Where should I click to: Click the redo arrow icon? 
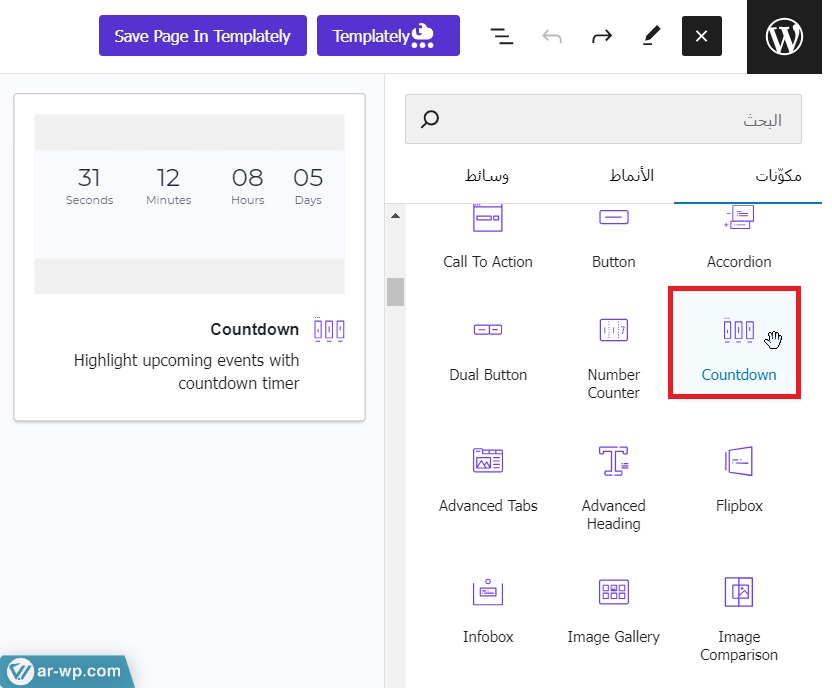coord(601,36)
